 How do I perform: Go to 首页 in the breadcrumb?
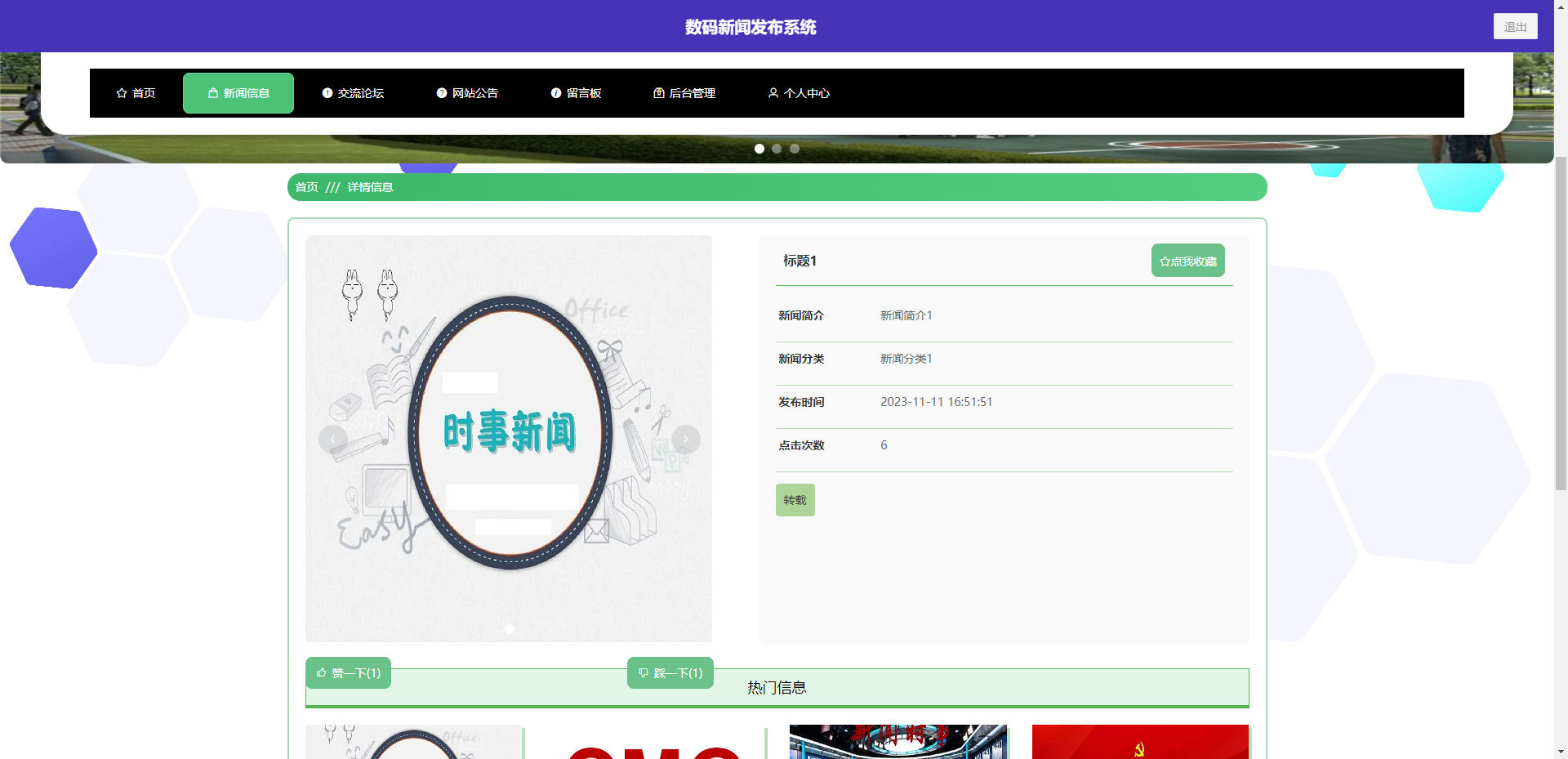click(306, 187)
